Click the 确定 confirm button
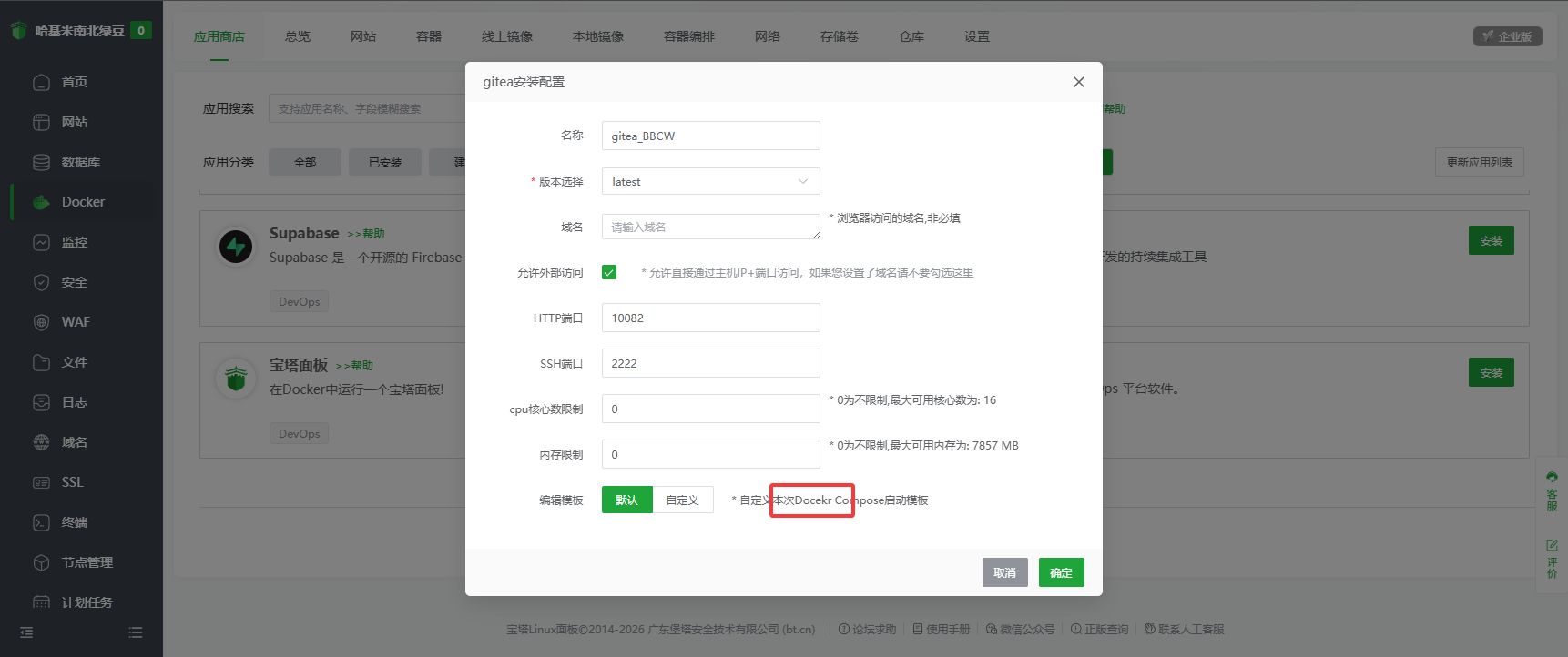Screen dimensions: 1568x657 tap(1062, 572)
